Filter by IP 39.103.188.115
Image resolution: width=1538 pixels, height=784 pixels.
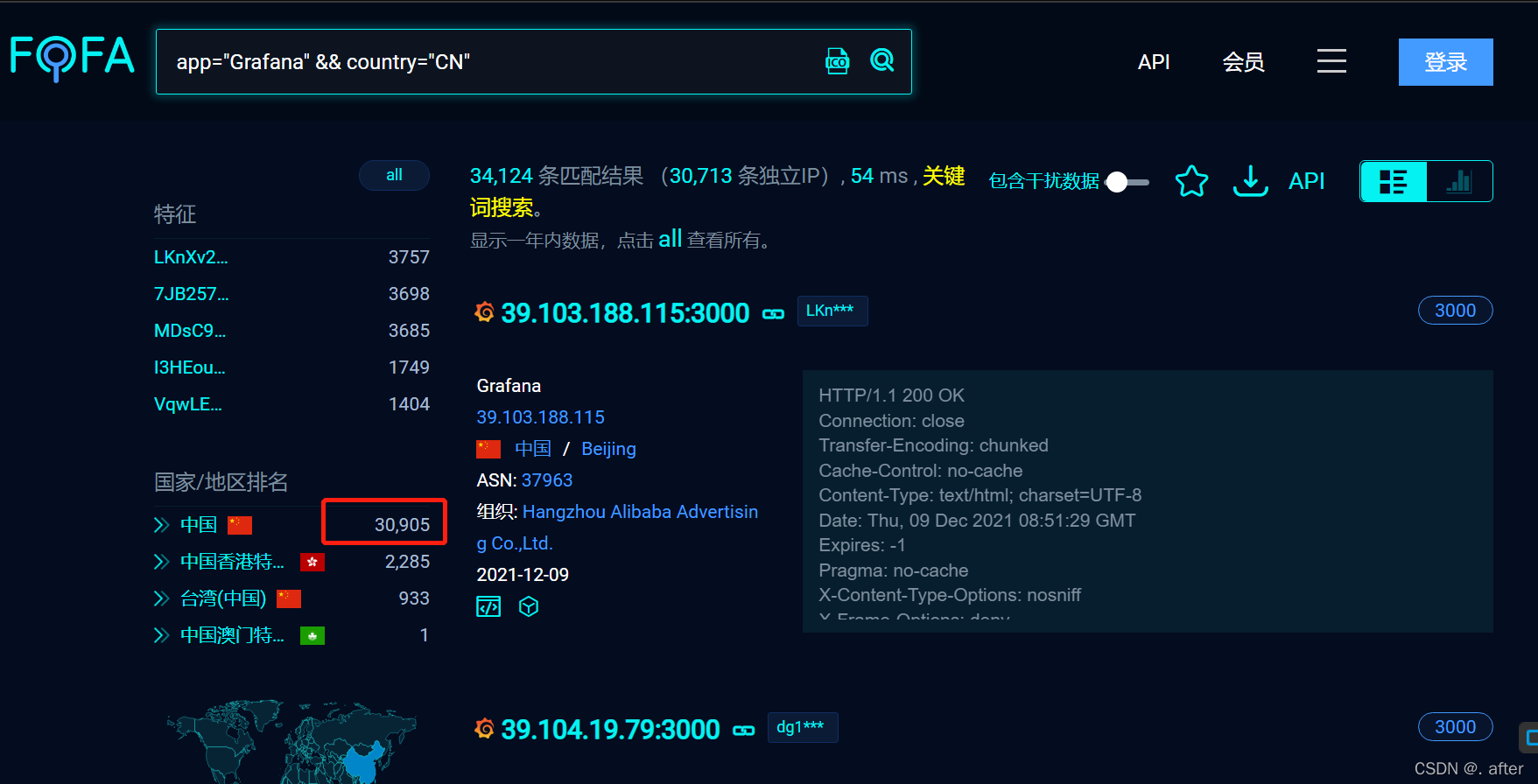(540, 417)
